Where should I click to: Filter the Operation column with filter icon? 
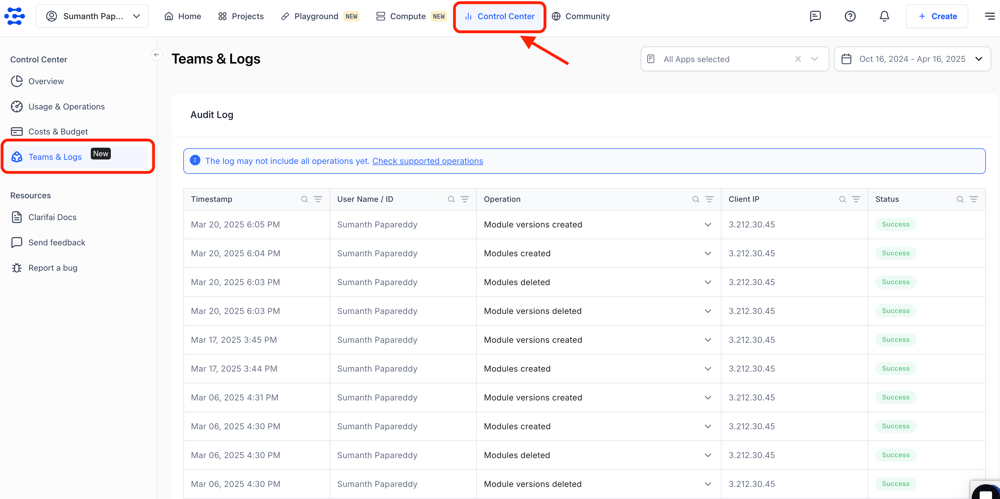(709, 199)
